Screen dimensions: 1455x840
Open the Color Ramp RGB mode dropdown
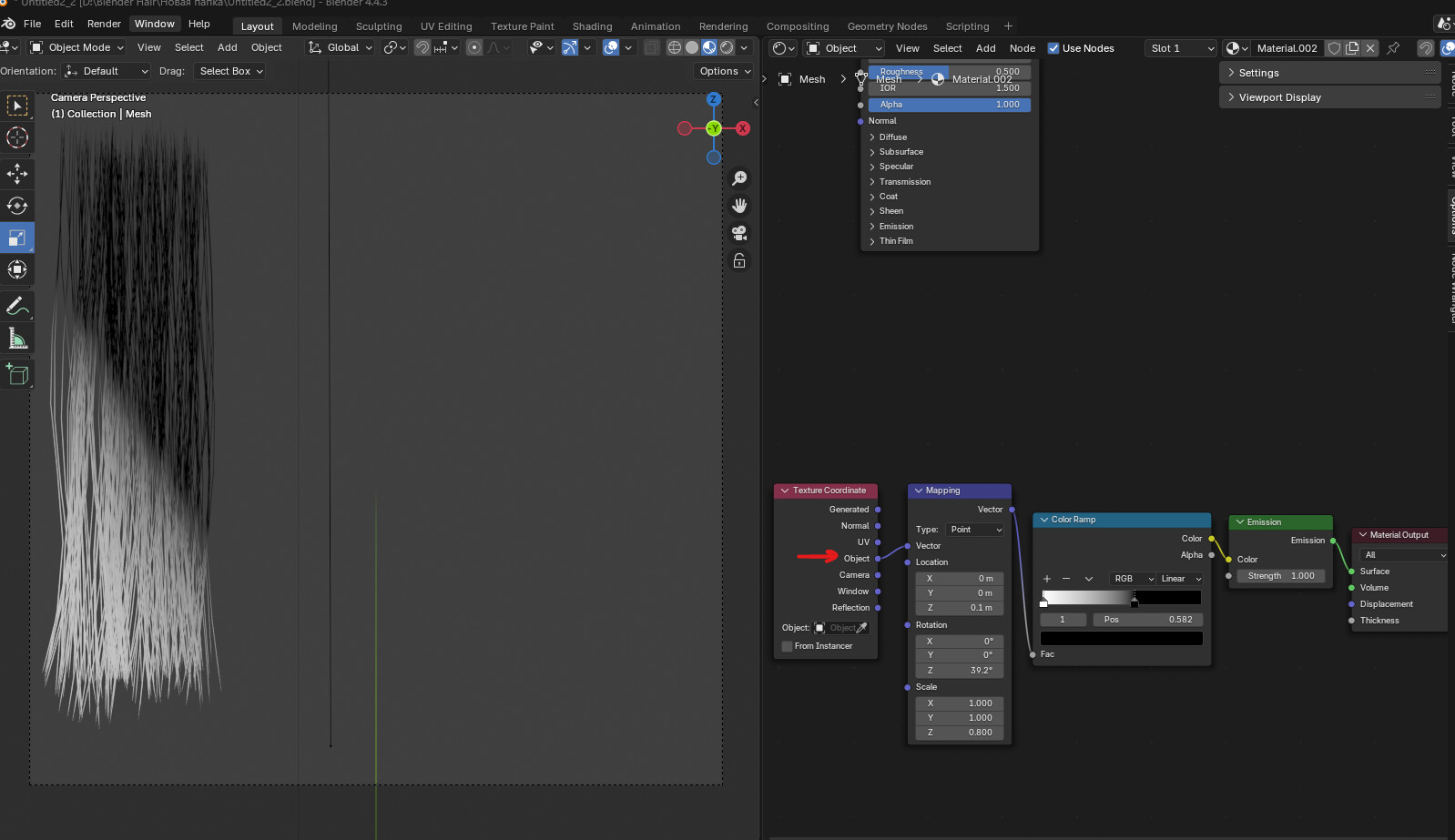pyautogui.click(x=1131, y=579)
